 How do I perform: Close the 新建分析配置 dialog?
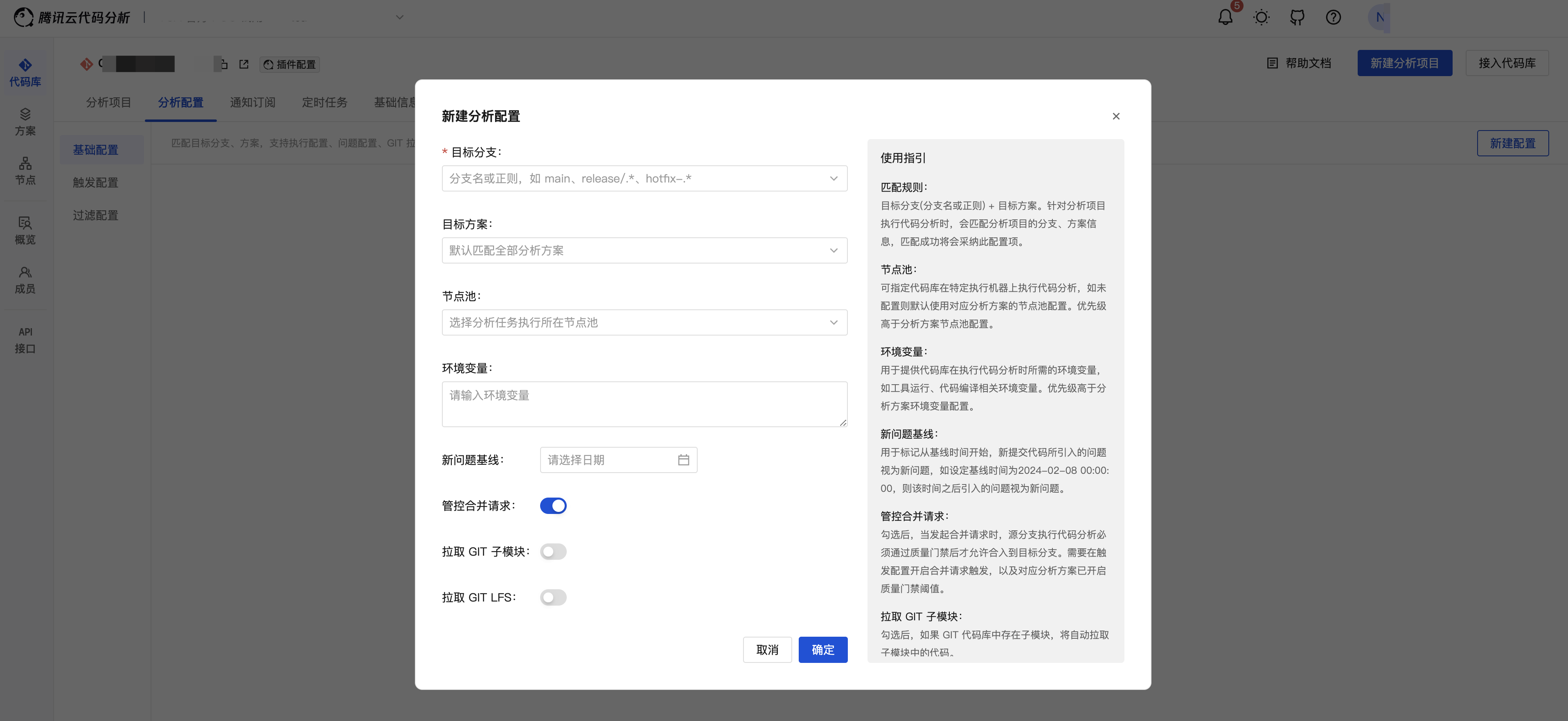[1116, 116]
